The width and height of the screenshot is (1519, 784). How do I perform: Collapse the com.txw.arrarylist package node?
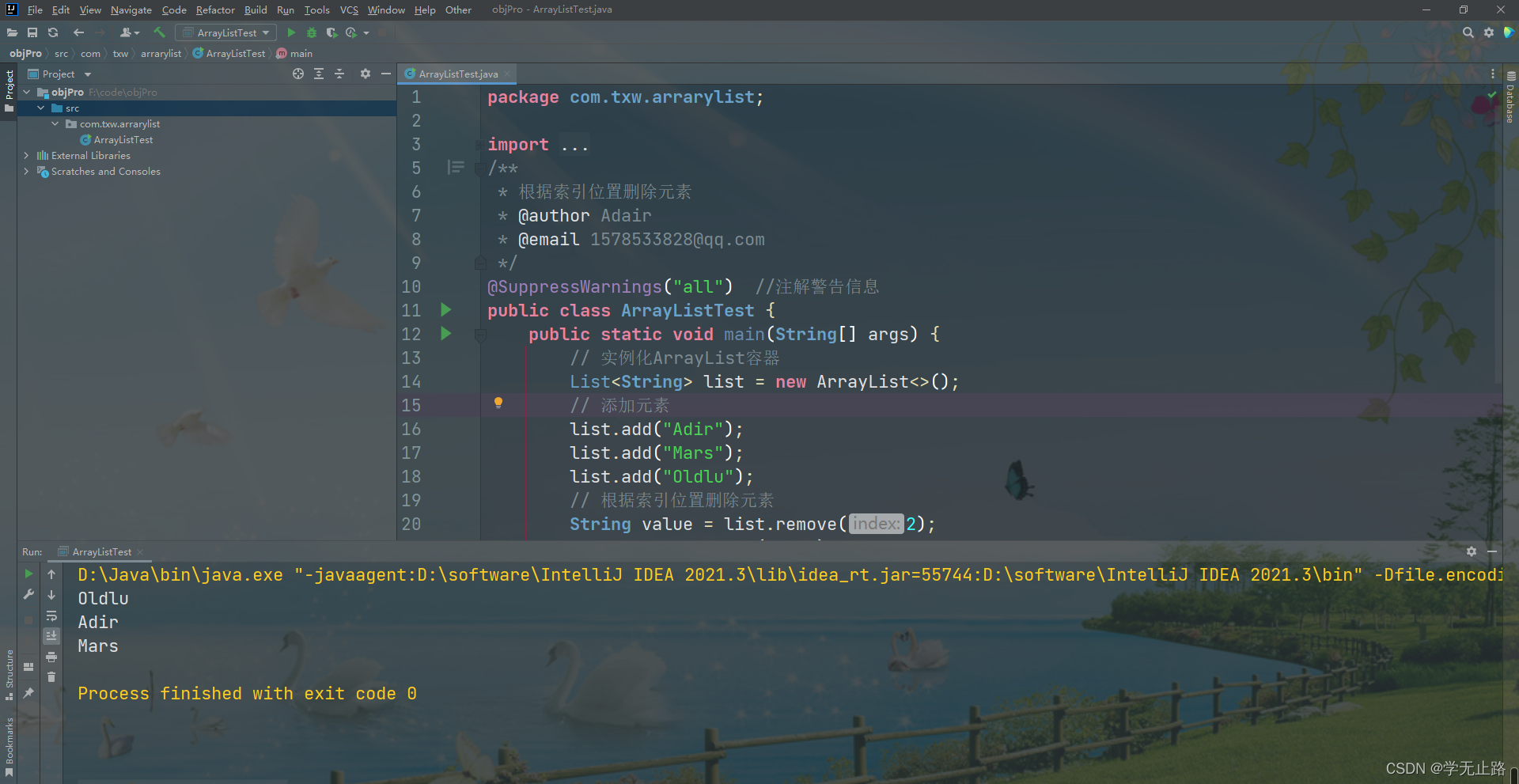coord(55,124)
